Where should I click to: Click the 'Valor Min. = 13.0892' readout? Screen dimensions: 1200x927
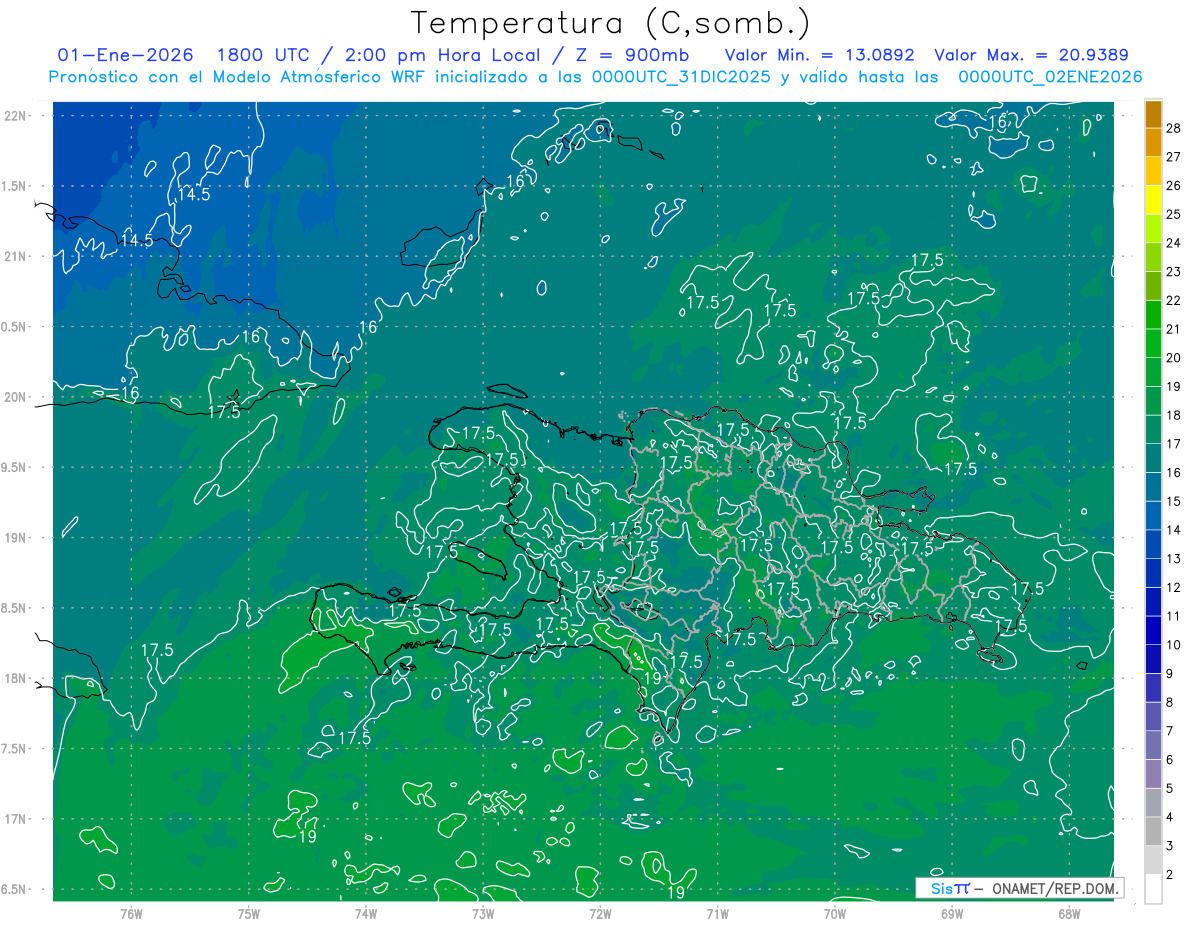click(x=821, y=55)
